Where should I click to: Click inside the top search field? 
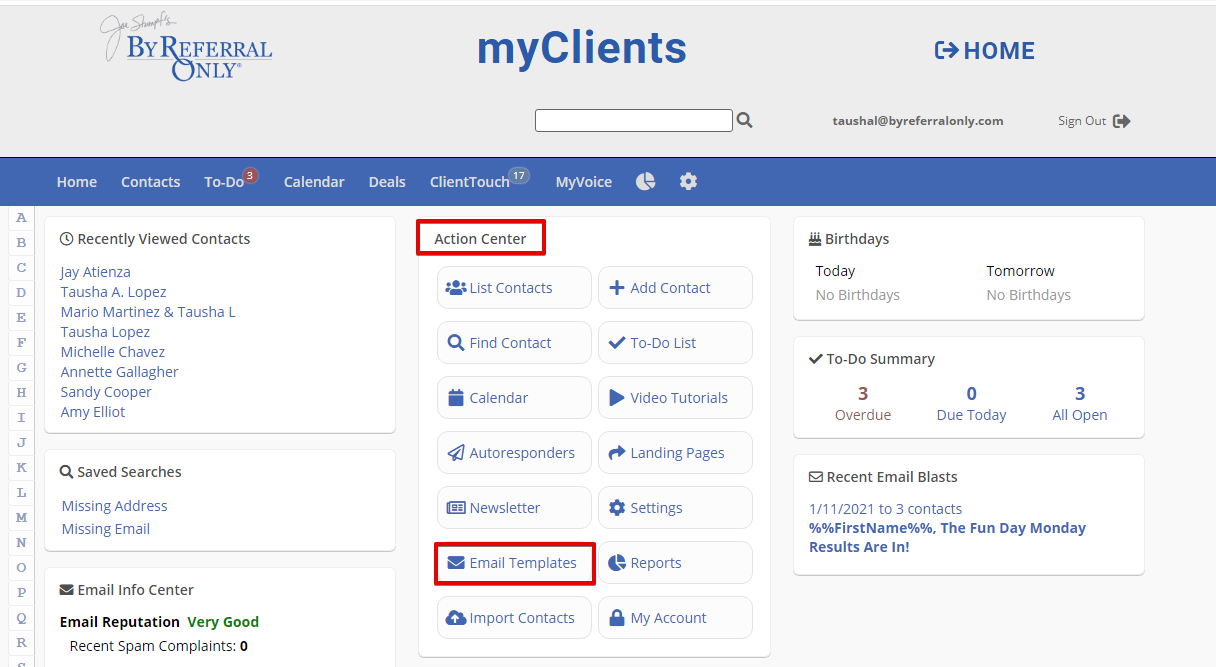coord(634,120)
